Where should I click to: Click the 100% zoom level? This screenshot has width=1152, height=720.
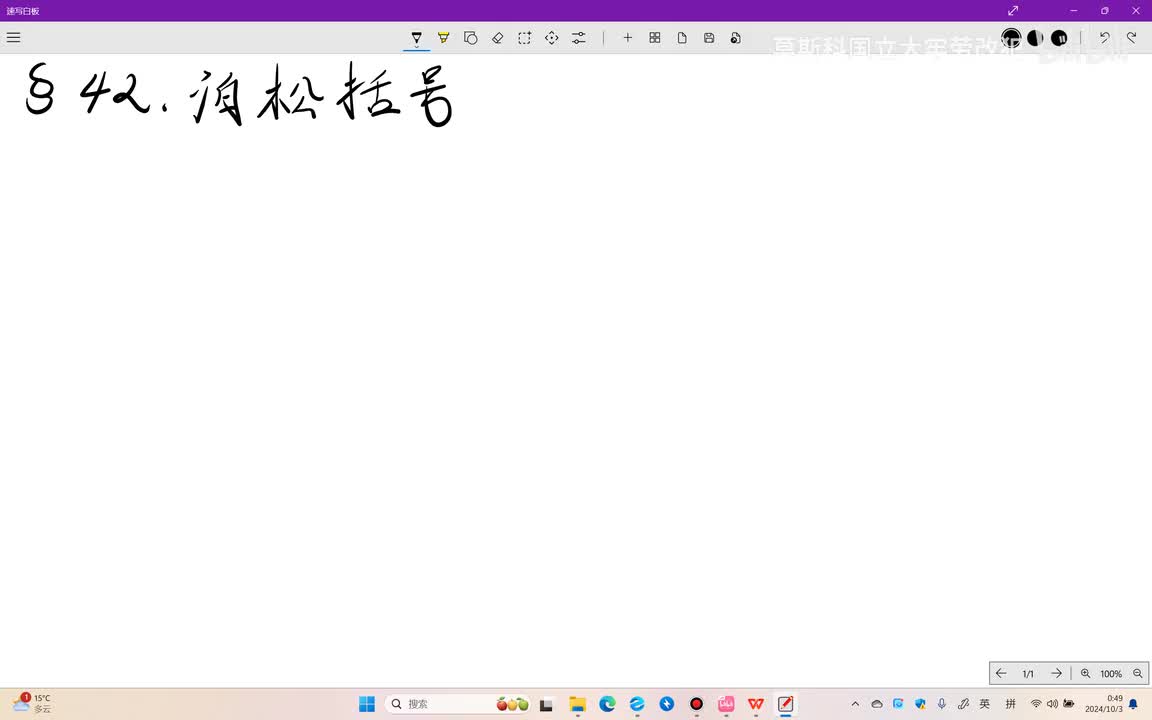tap(1111, 674)
